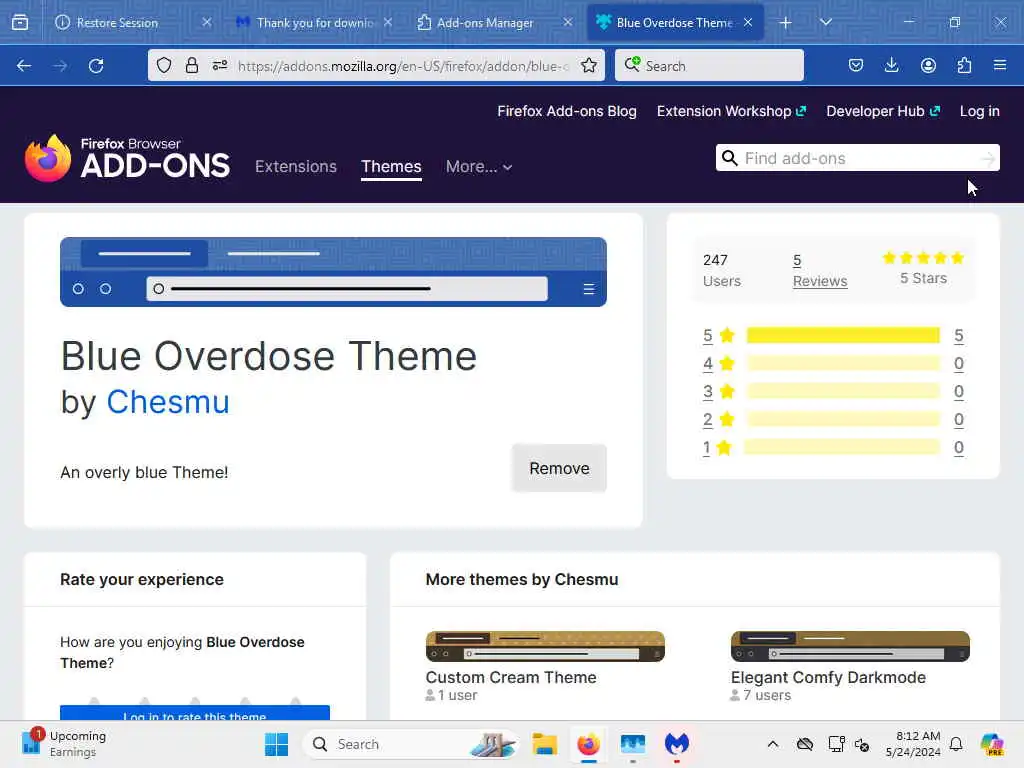
Task: Reload the current page
Action: pos(96,66)
